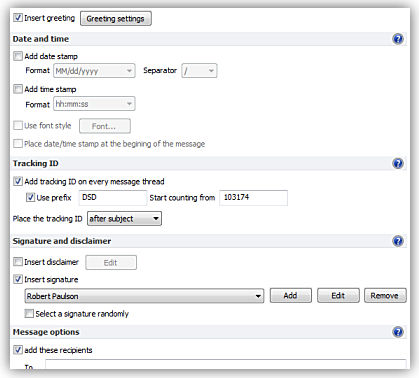Open help for Signature and disclaimer section
Image resolution: width=419 pixels, height=378 pixels.
point(398,241)
